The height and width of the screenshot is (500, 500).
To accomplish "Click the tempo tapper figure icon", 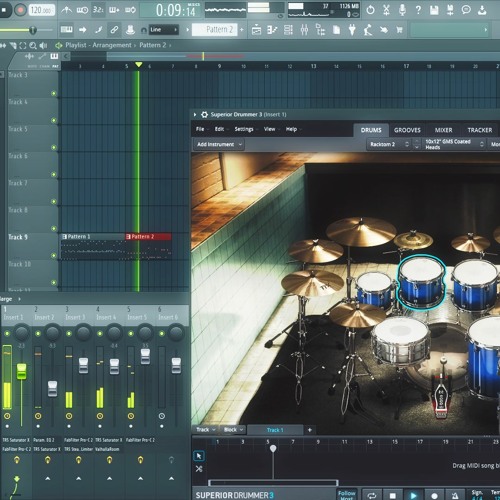I will pyautogui.click(x=368, y=30).
